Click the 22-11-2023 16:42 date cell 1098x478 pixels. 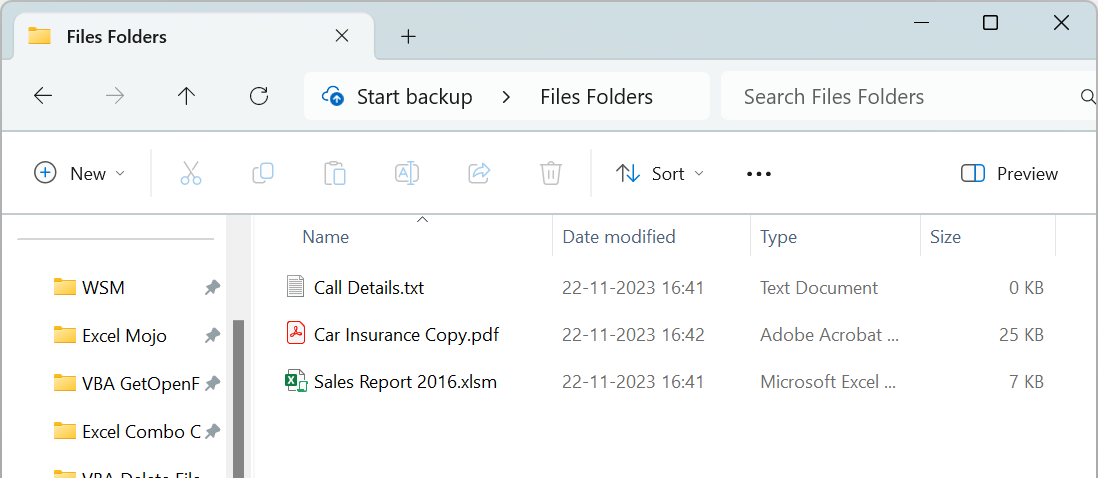[633, 335]
